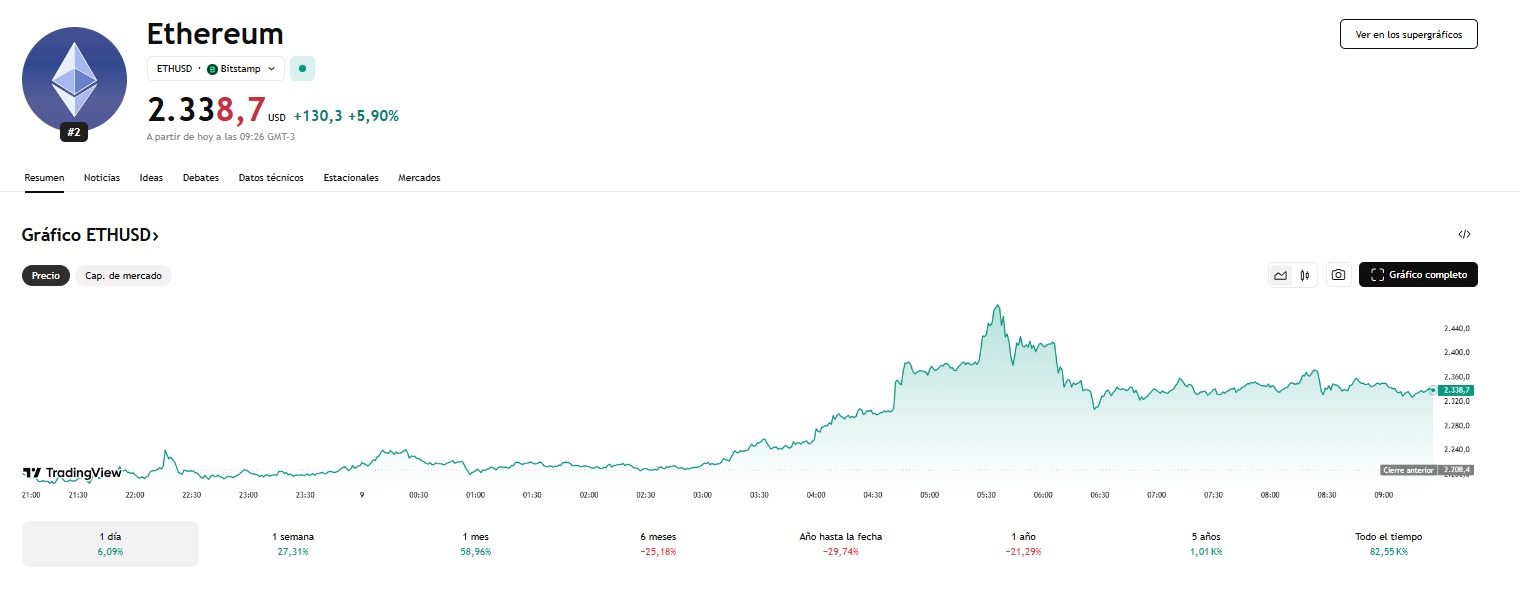Choose the 1 mes time range
Image resolution: width=1520 pixels, height=589 pixels.
[x=476, y=543]
